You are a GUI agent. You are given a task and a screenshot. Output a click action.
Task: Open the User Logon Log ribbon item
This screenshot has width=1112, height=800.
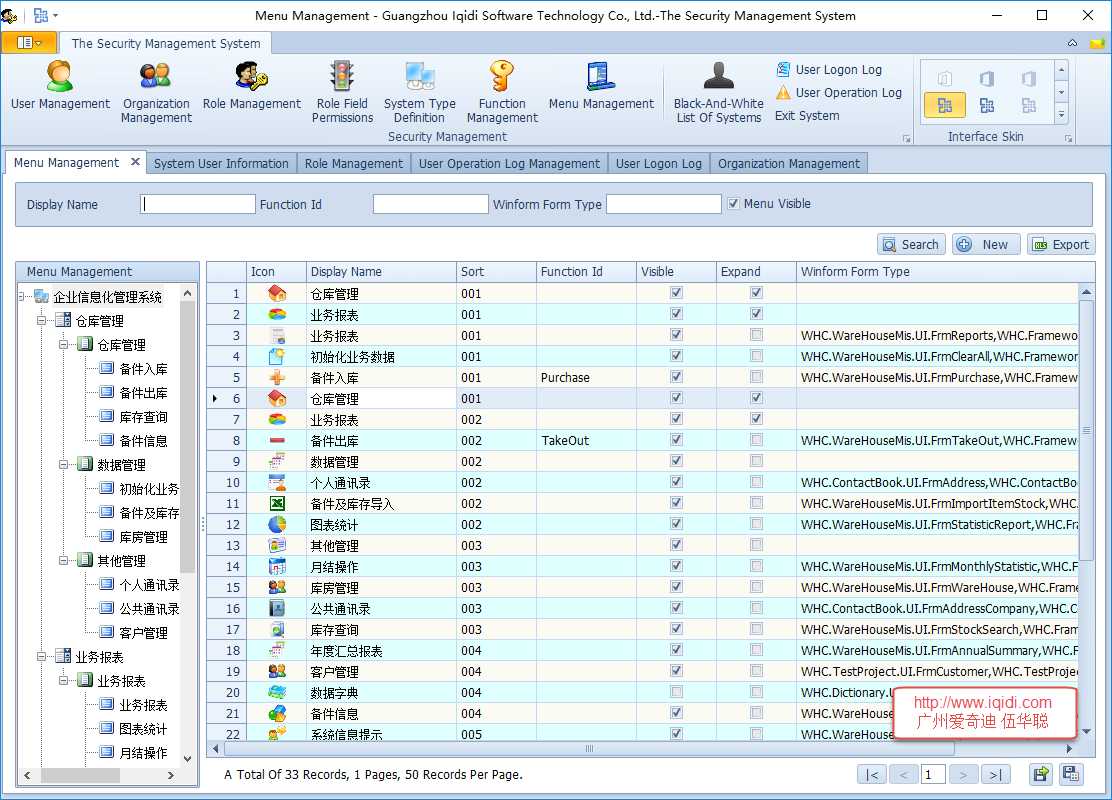click(829, 70)
